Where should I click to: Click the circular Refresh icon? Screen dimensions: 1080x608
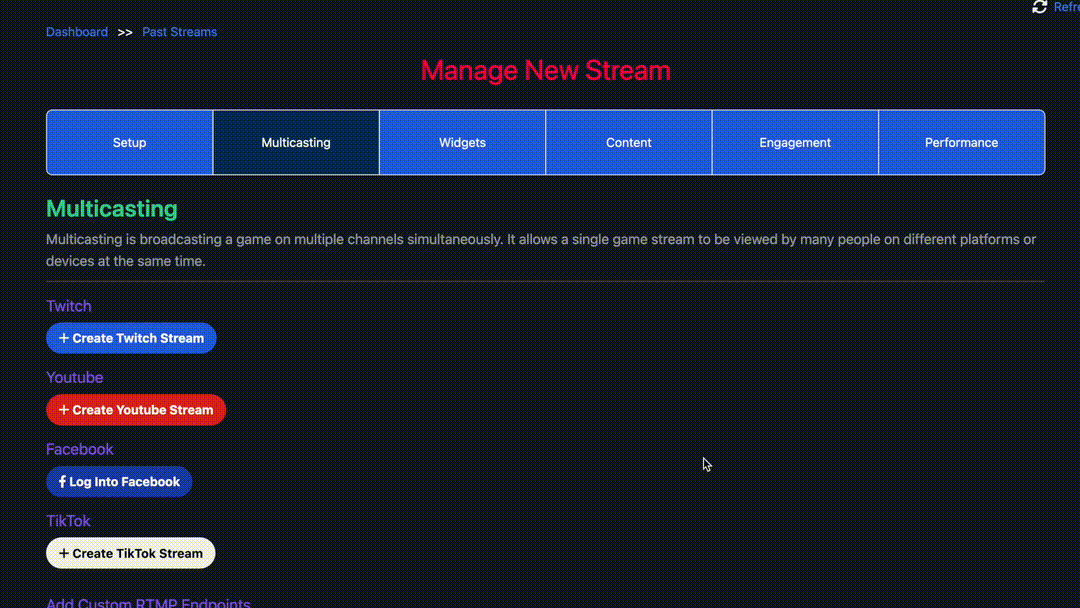click(x=1039, y=7)
